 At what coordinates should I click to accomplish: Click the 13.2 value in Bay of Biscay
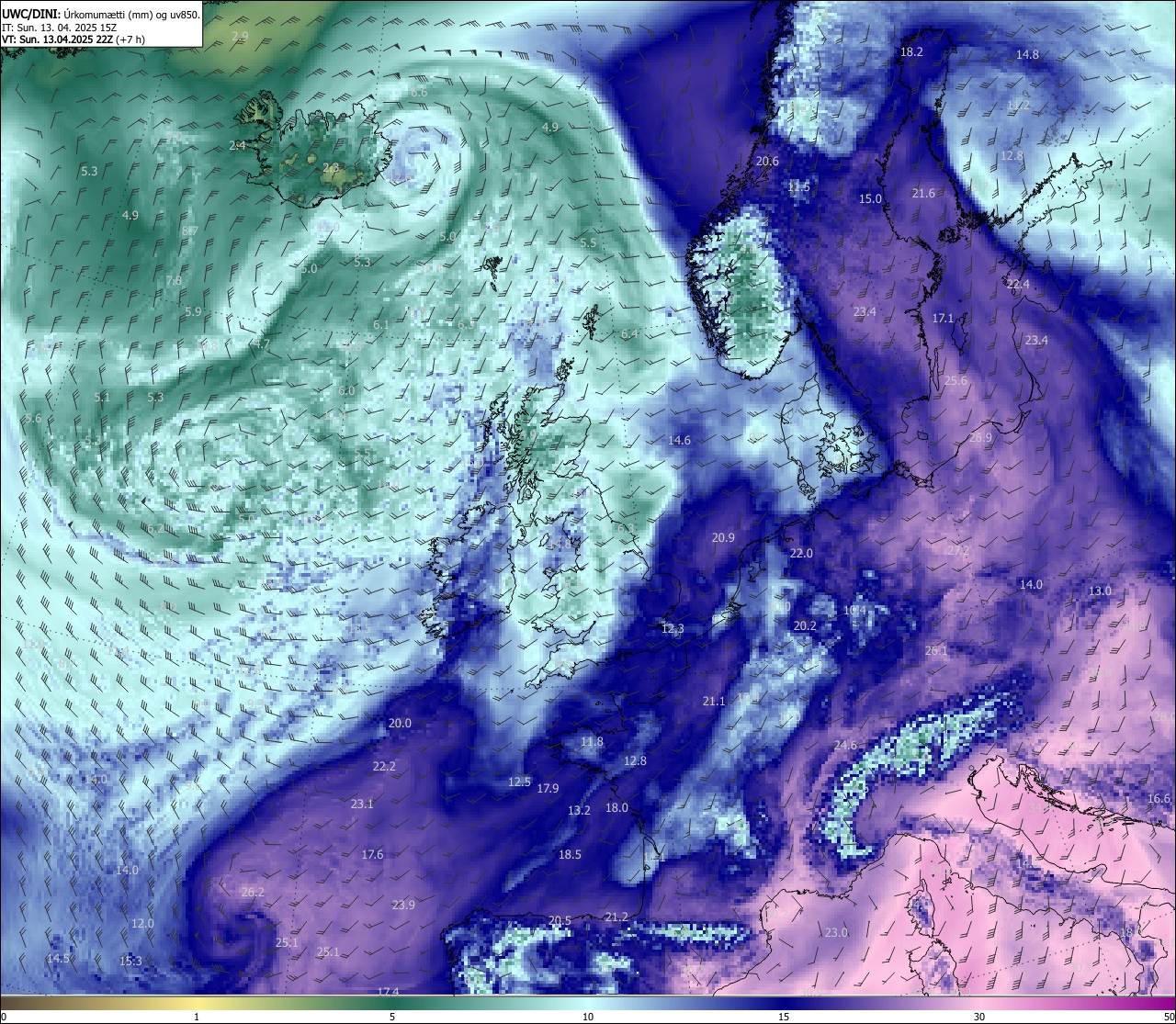click(579, 811)
